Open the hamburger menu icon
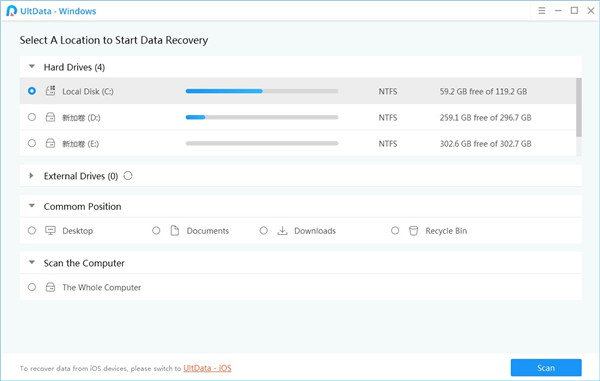Screen dimensions: 600x381 (542, 11)
